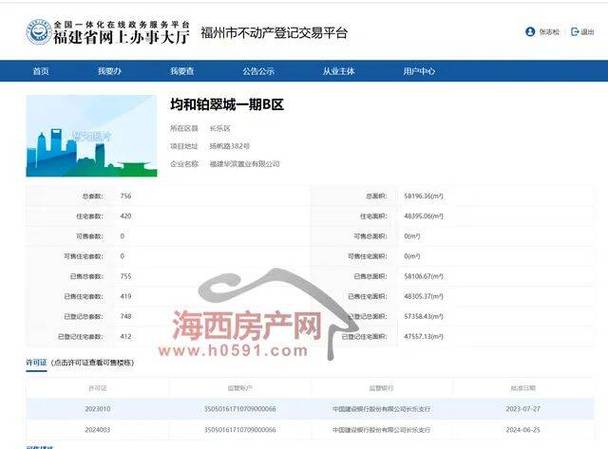608x449 pixels.
Task: Open the 我要办 navigation item
Action: pos(109,71)
